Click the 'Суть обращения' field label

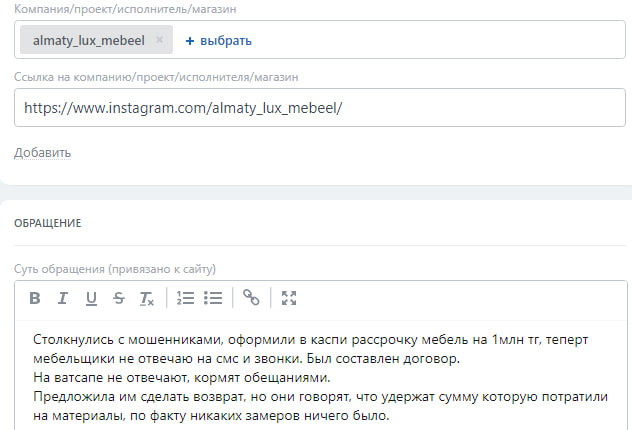coord(115,269)
